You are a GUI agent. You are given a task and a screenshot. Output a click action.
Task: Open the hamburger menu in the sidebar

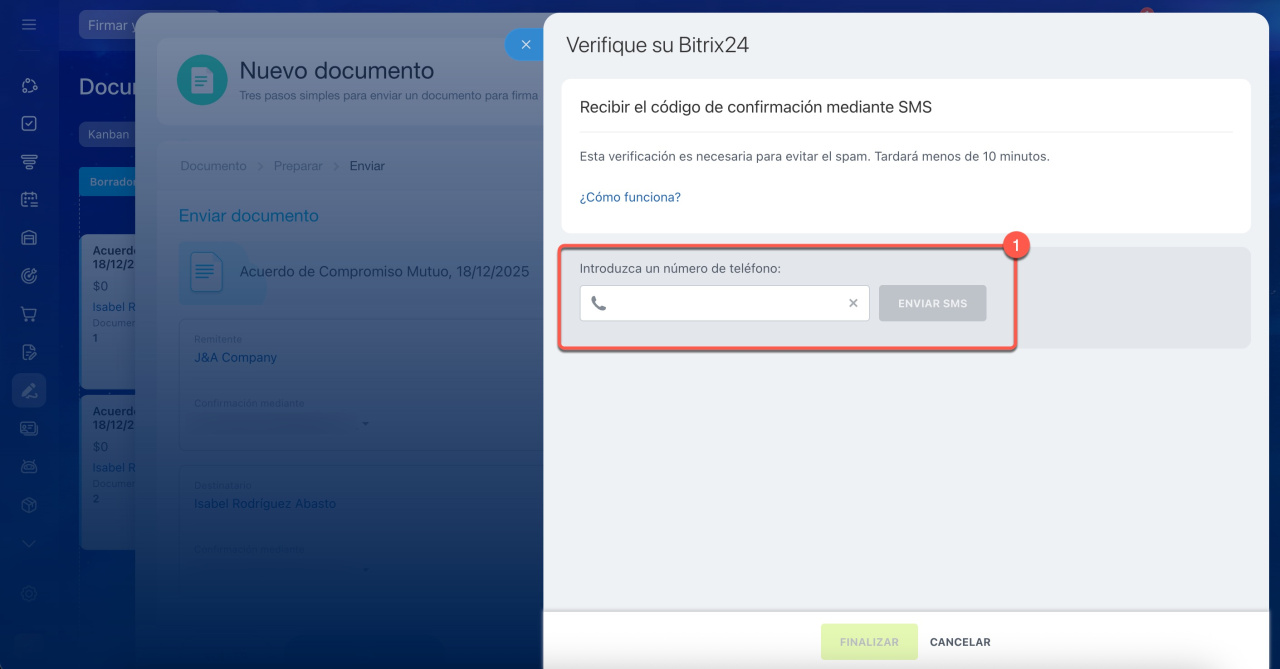[x=29, y=24]
